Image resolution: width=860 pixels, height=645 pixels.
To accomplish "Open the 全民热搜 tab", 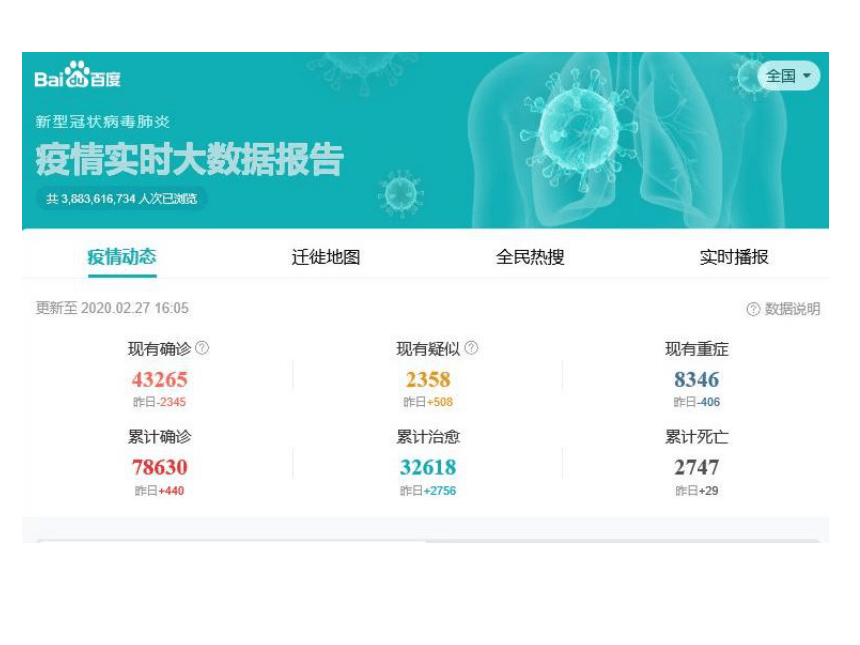I will 530,257.
